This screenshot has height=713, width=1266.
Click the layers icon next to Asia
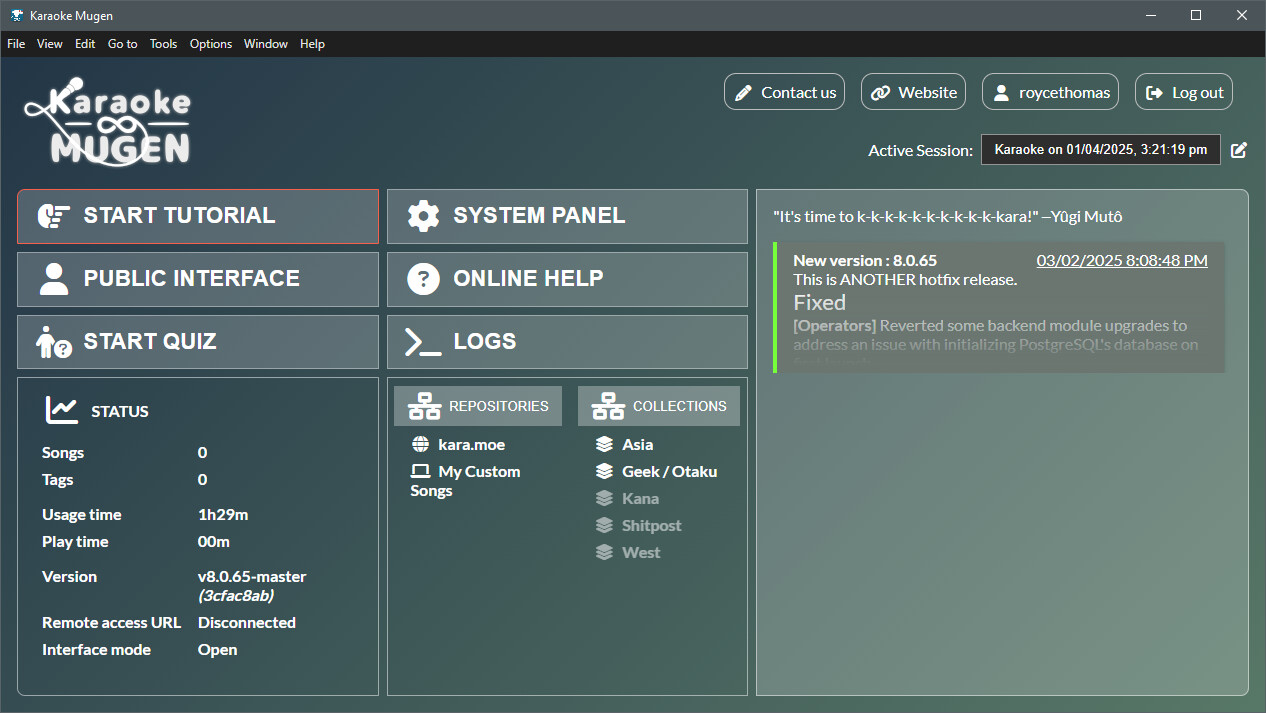[x=604, y=444]
